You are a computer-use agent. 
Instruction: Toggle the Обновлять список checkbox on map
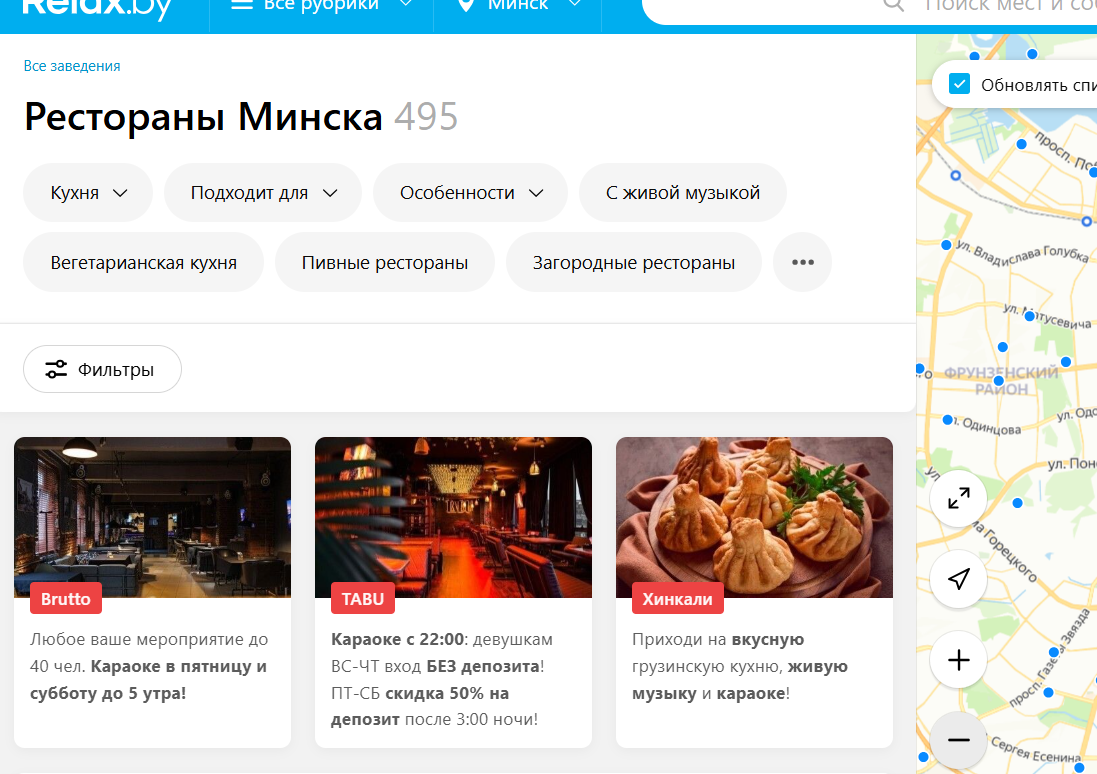959,84
